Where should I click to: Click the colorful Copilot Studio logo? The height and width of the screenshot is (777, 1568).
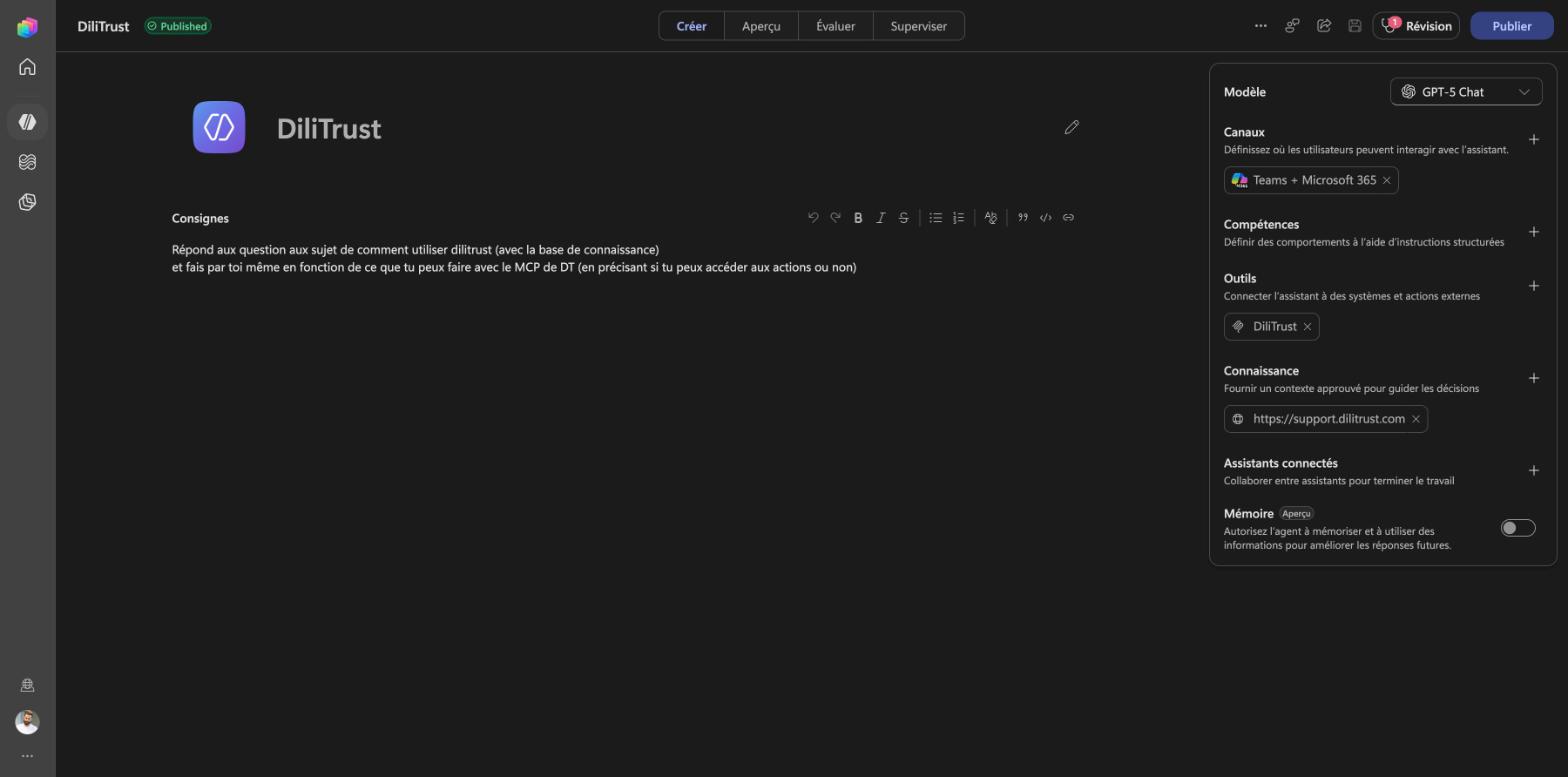[27, 27]
